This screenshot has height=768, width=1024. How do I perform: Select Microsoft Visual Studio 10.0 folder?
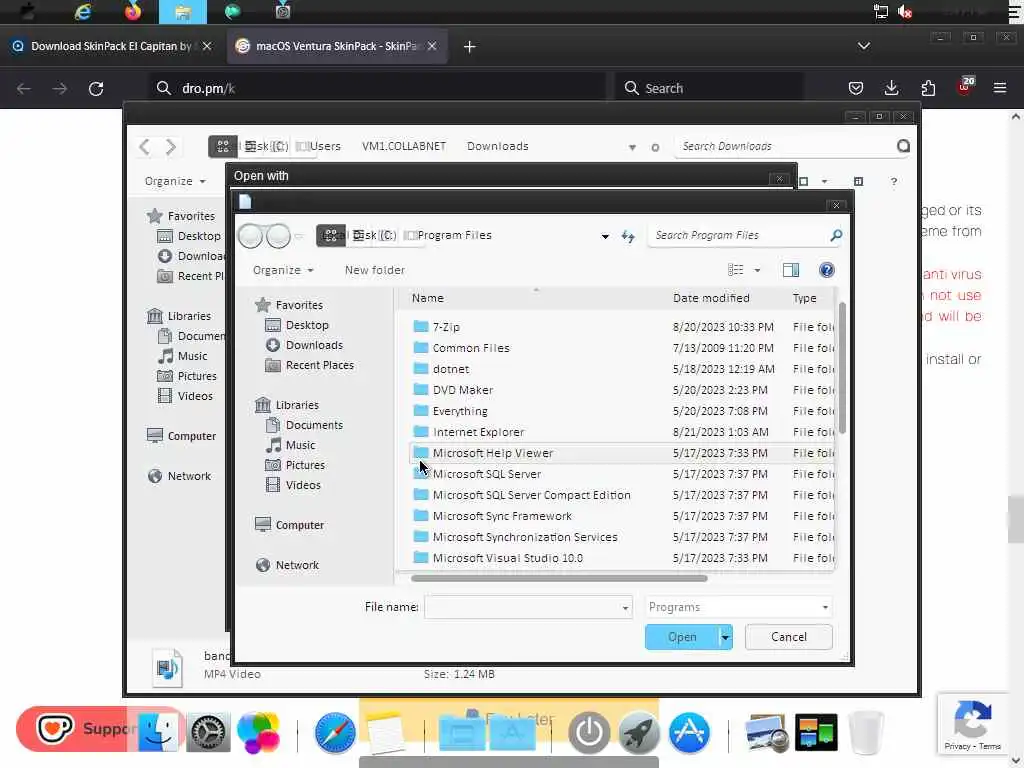click(507, 558)
